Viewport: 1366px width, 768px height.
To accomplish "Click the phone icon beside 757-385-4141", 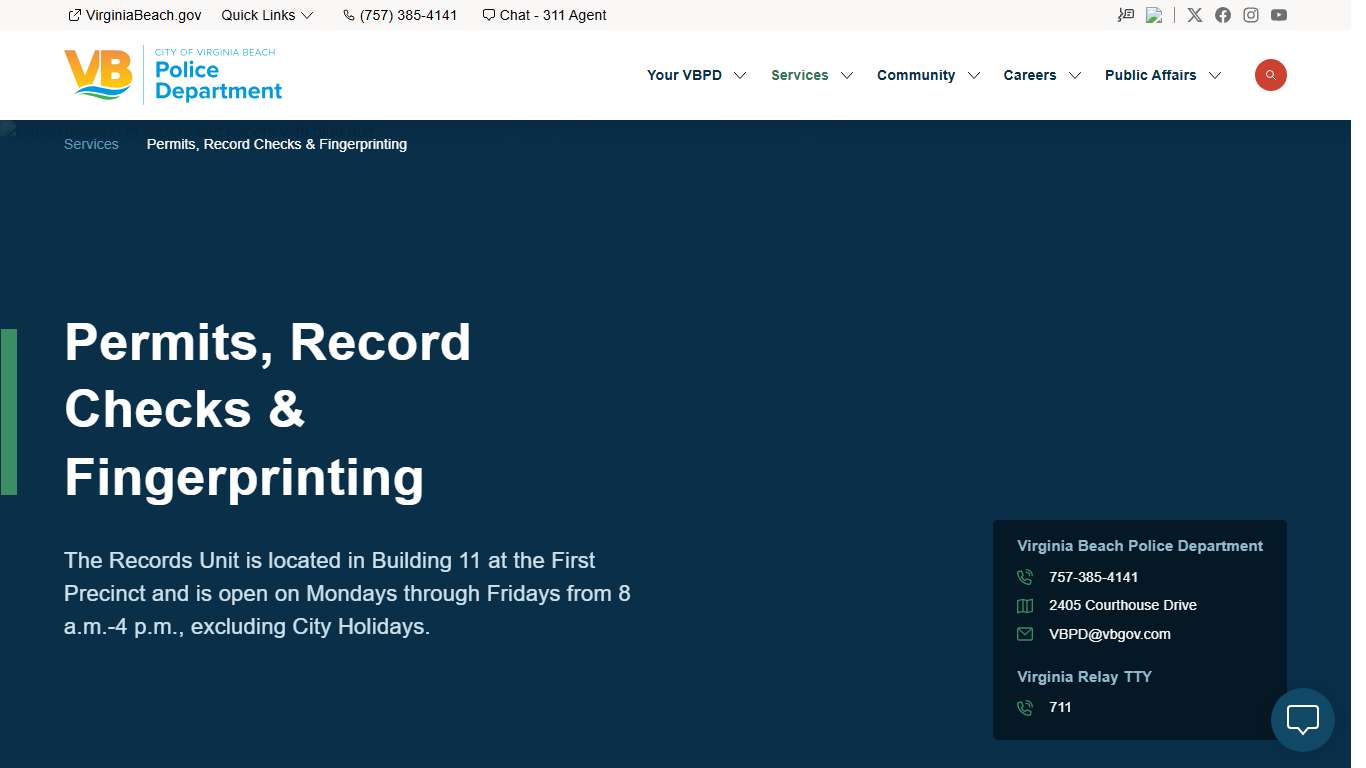I will [x=1024, y=577].
